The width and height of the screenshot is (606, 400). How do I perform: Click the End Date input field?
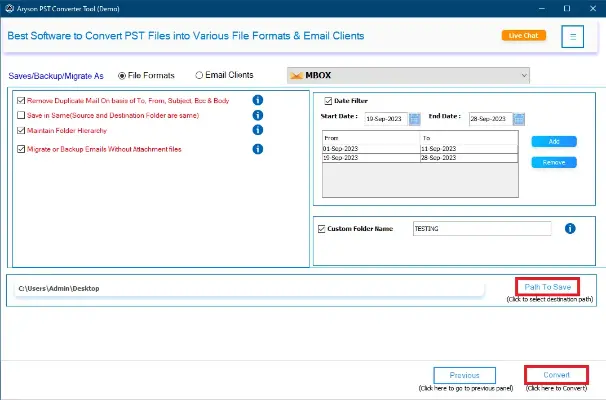[x=490, y=119]
